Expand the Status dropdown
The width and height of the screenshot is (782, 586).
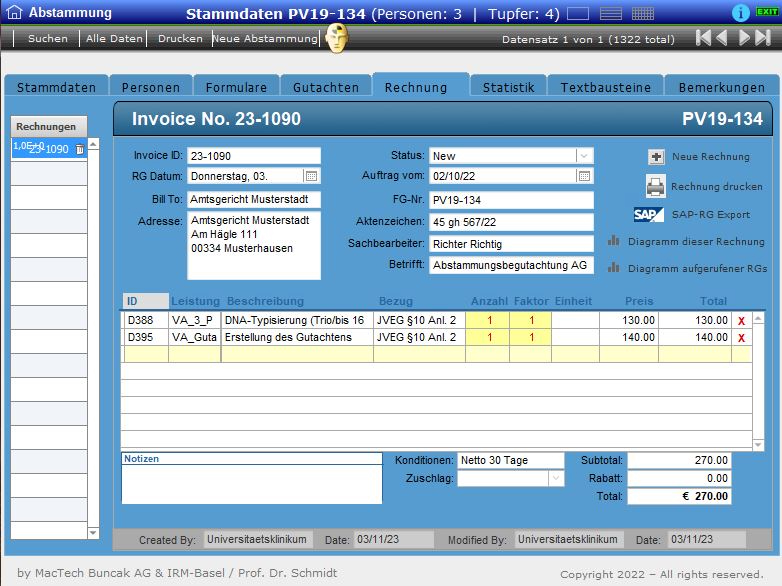tap(584, 156)
